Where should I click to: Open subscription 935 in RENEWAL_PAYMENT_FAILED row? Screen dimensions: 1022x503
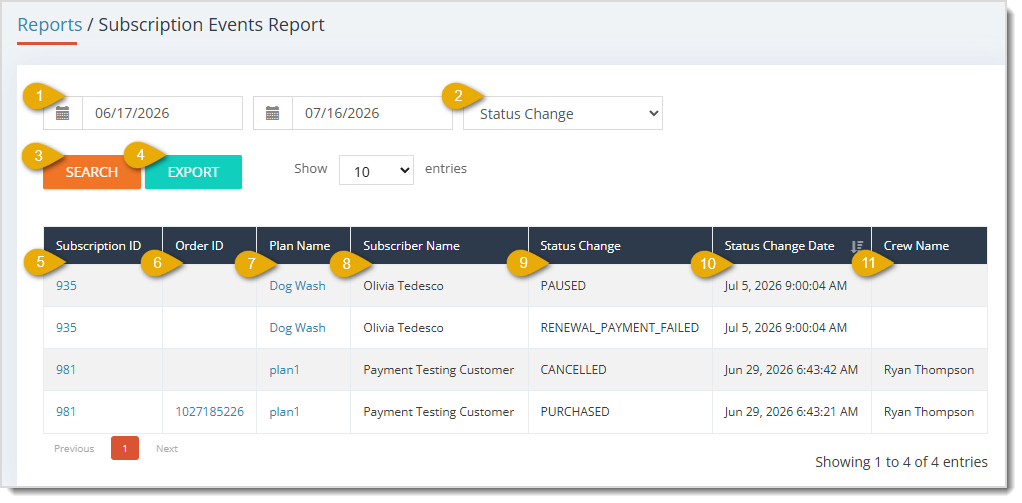[66, 328]
